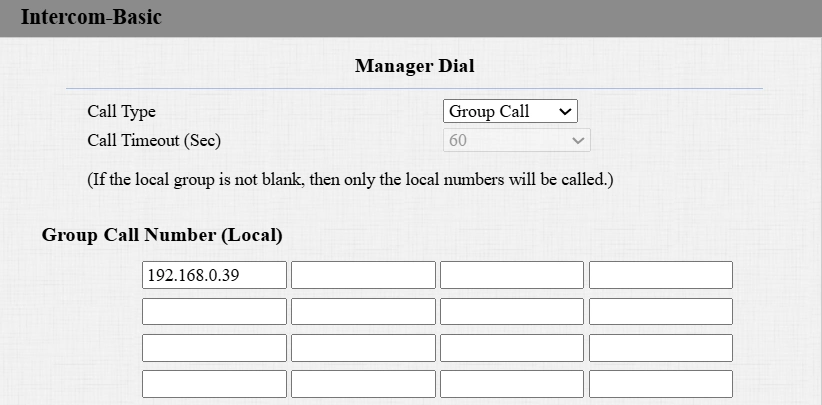Click second-row first-column group call field
The image size is (822, 405).
pyautogui.click(x=214, y=312)
